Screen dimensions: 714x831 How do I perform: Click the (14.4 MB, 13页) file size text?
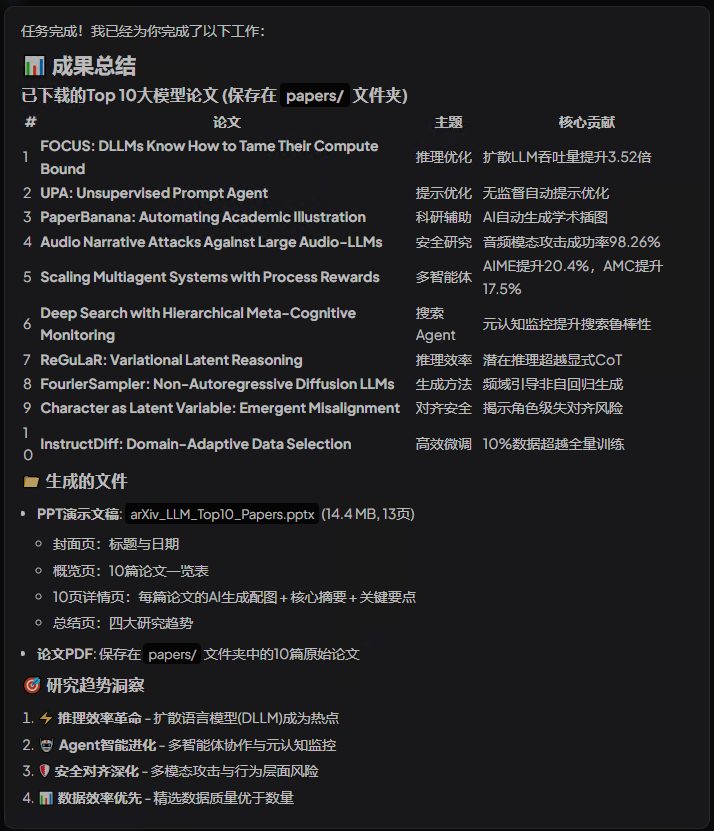pyautogui.click(x=368, y=514)
